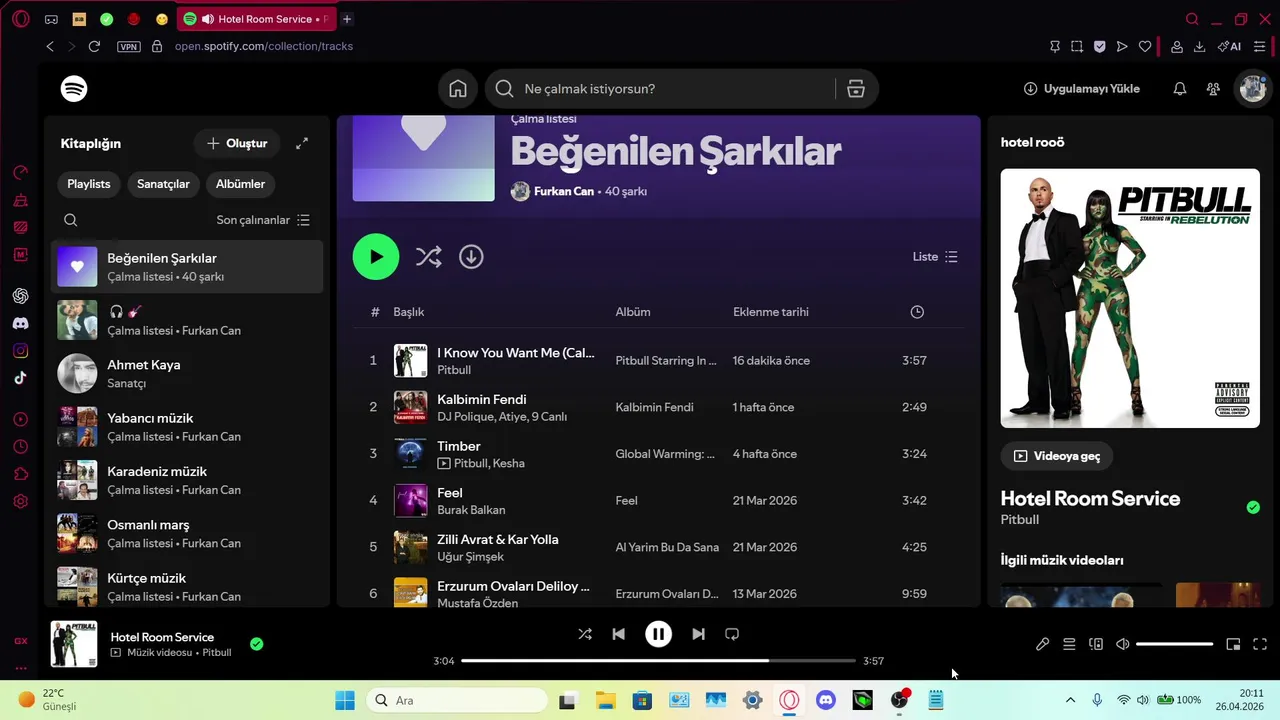
Task: Filter library by Sanatçılar
Action: click(163, 184)
